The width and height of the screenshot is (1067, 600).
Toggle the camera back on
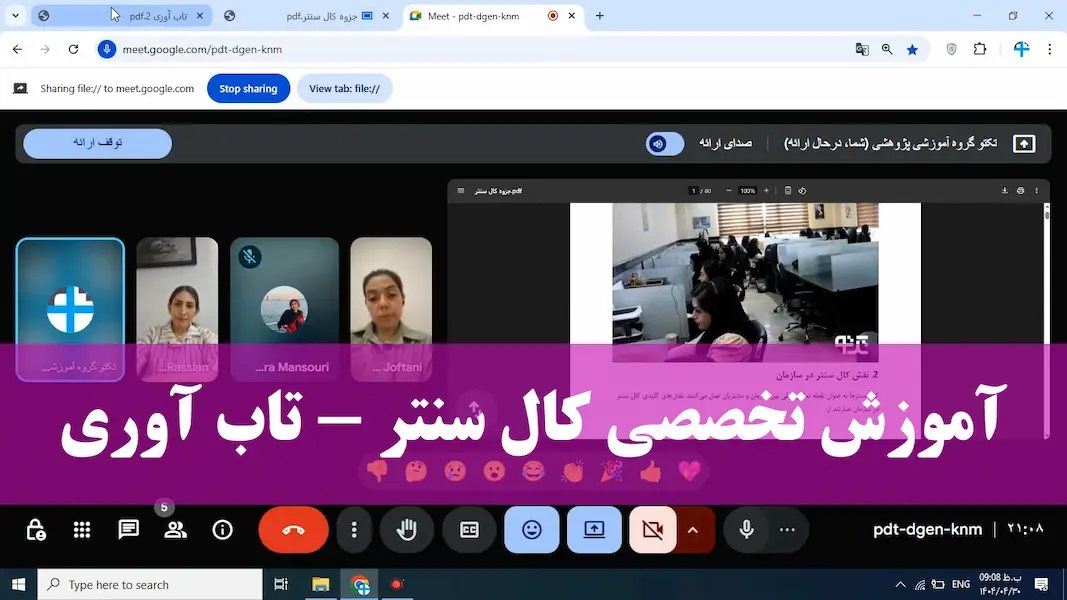pos(651,530)
